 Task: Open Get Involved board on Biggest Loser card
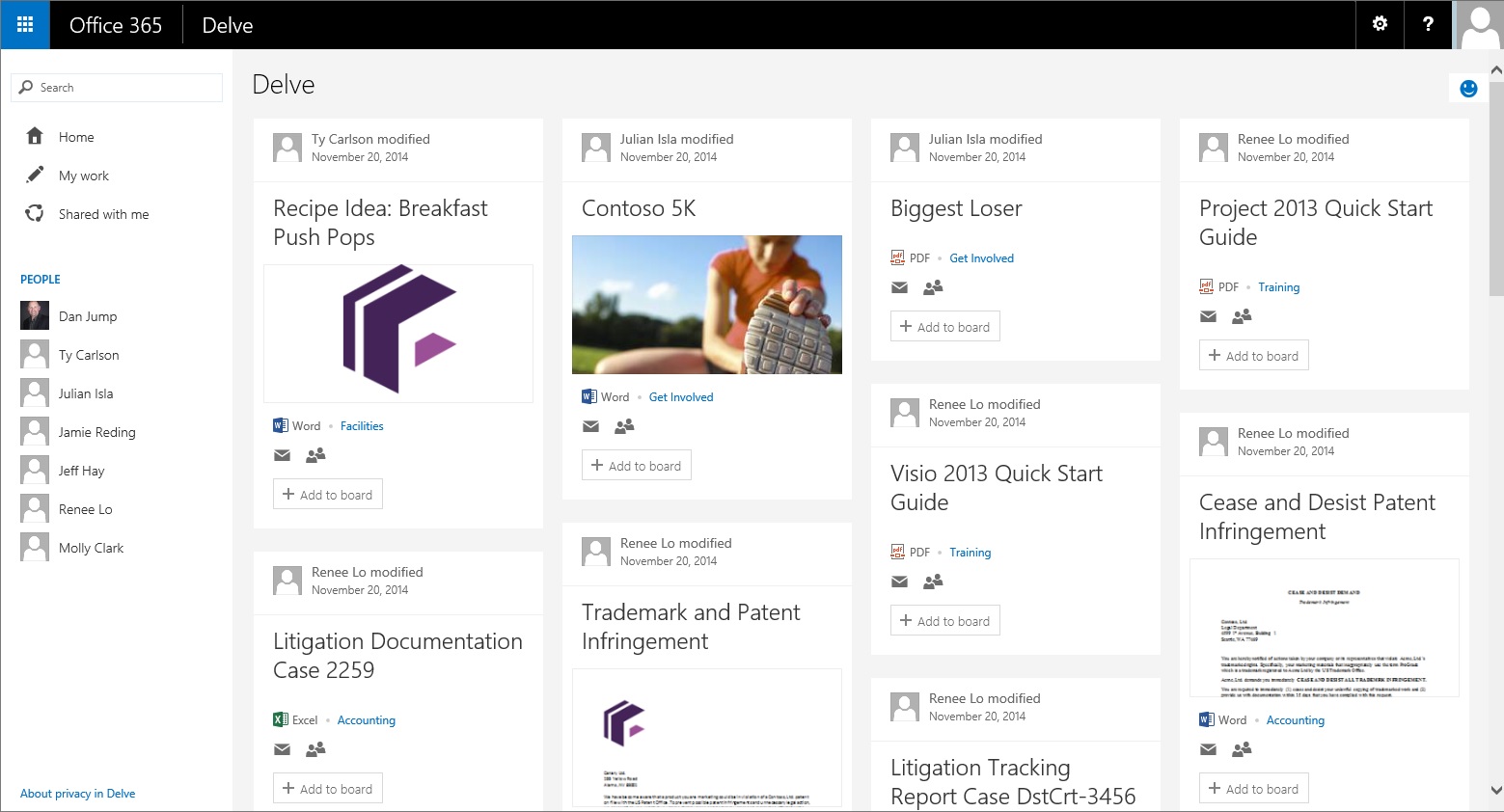coord(981,257)
